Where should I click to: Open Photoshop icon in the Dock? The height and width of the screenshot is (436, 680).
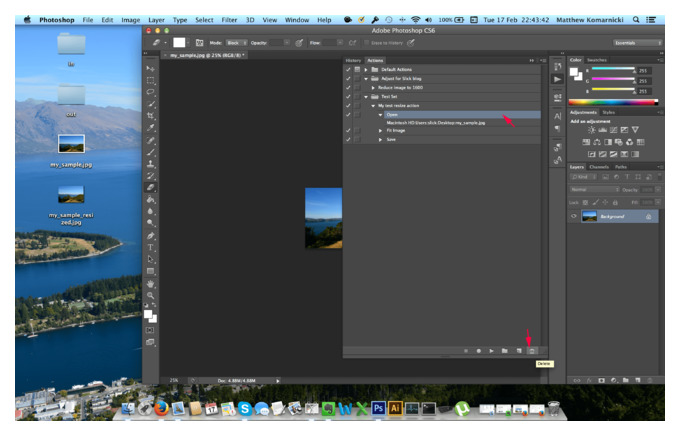point(378,408)
